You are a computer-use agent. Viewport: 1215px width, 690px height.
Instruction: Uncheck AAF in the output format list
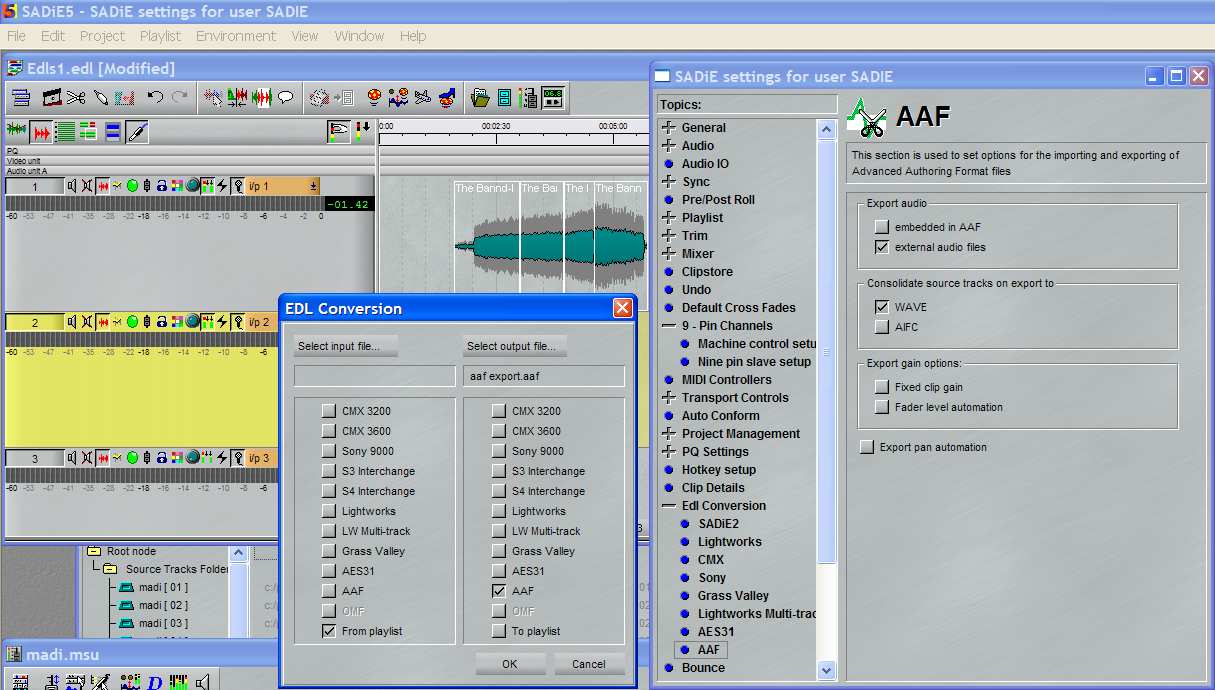click(499, 591)
